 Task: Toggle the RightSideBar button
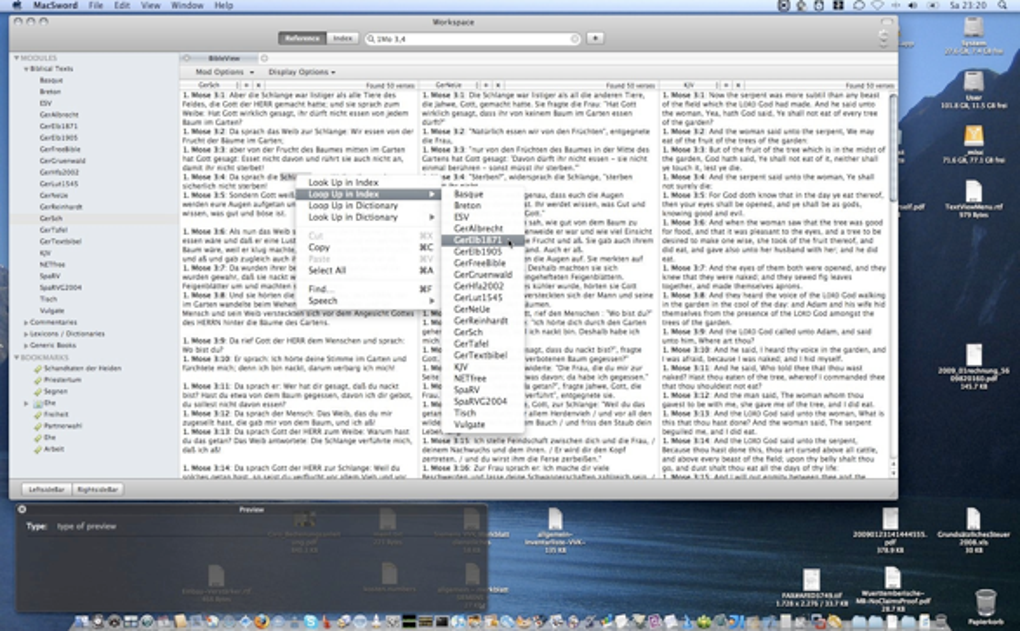tap(98, 489)
